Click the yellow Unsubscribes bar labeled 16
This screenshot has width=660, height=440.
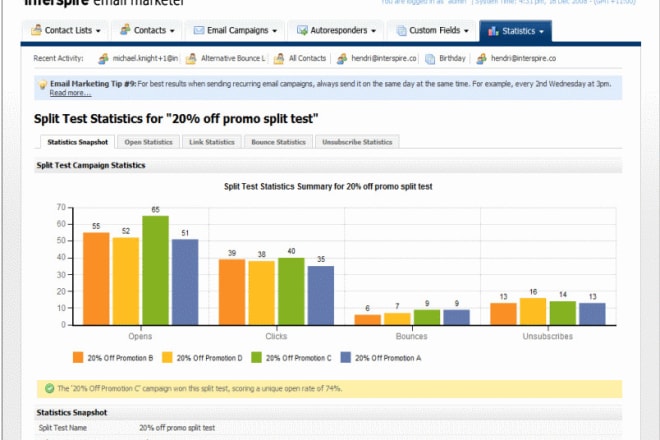pos(533,312)
